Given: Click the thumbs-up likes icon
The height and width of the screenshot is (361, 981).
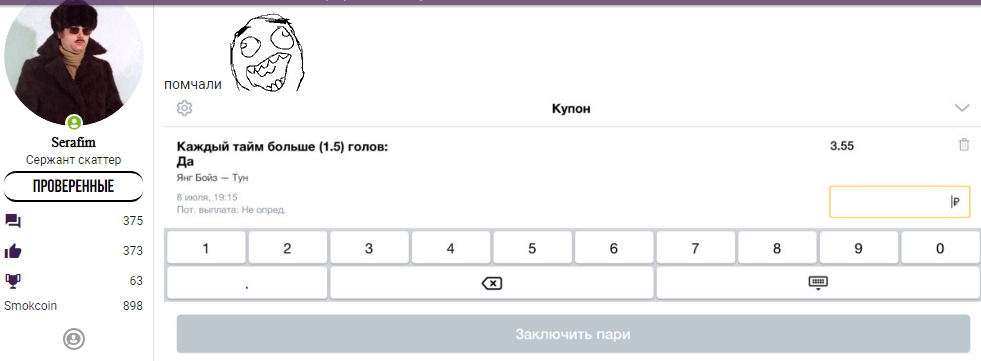Looking at the screenshot, I should [x=13, y=251].
